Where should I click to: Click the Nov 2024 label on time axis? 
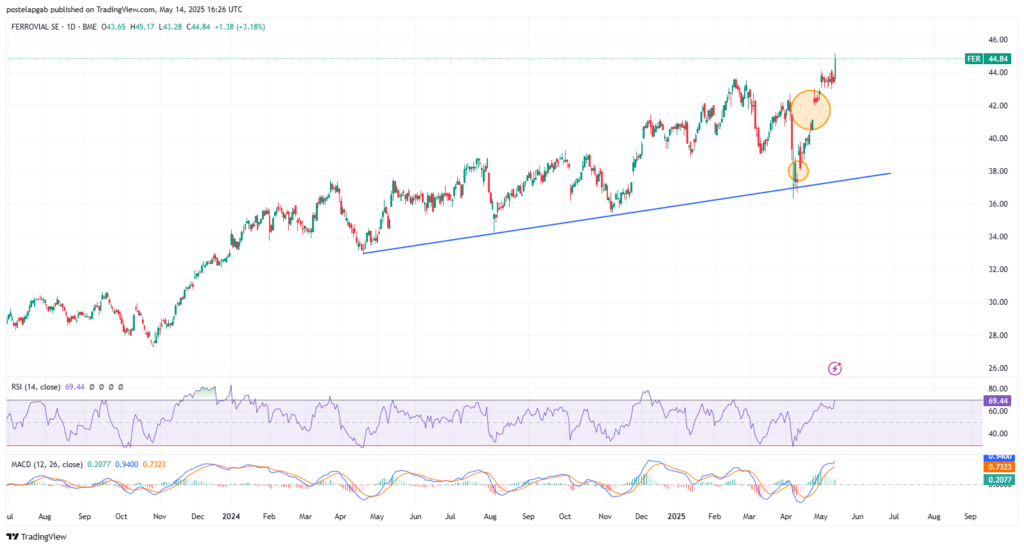point(604,518)
